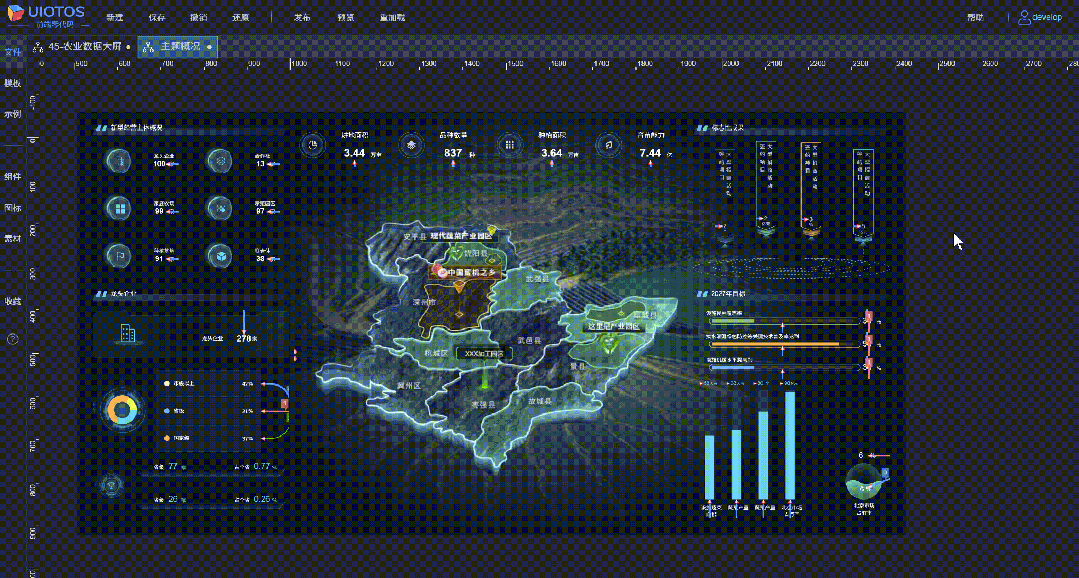Select the round icon beside value 13

coord(220,161)
